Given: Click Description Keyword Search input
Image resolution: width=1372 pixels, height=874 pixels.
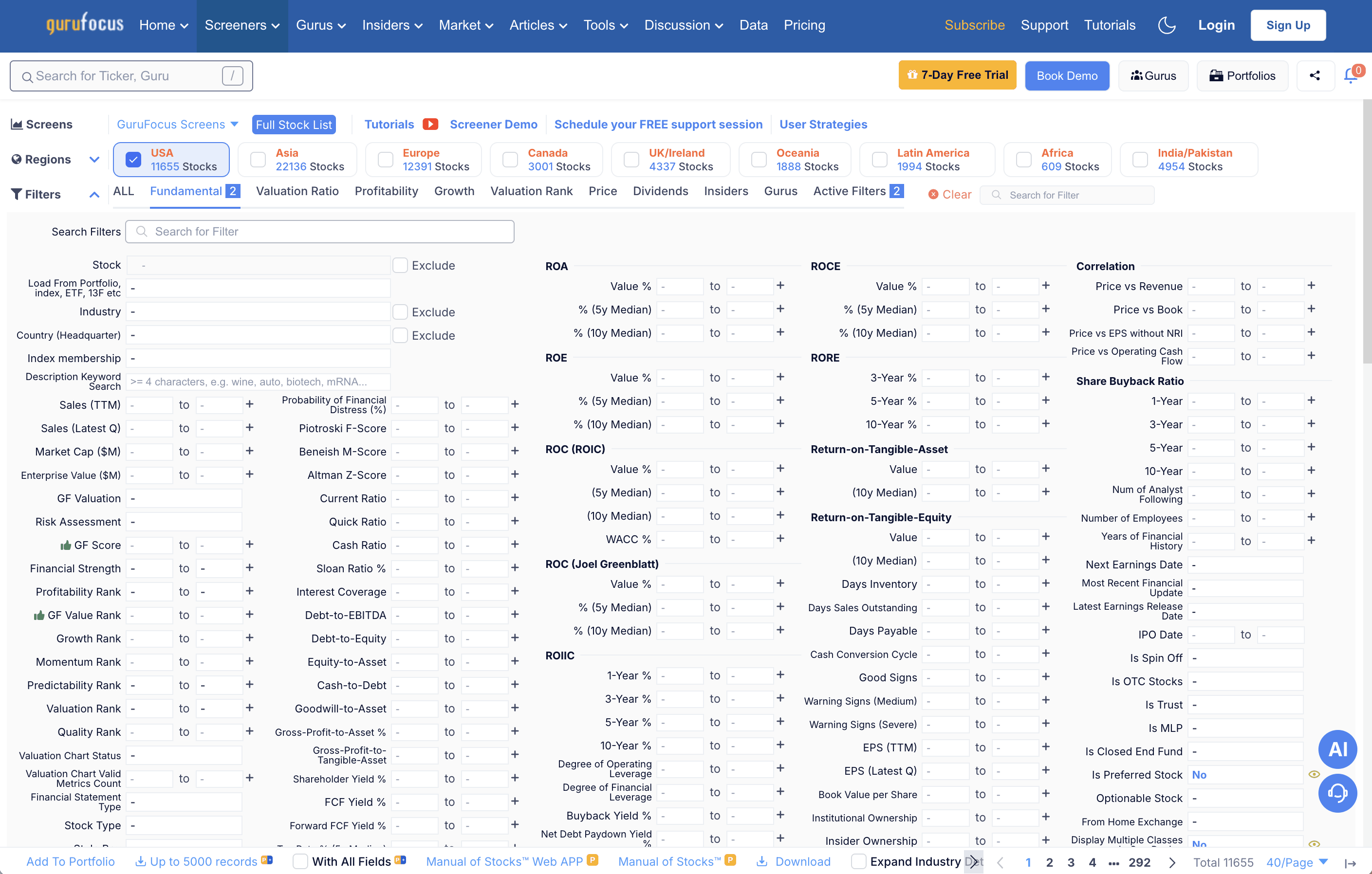Looking at the screenshot, I should 258,382.
